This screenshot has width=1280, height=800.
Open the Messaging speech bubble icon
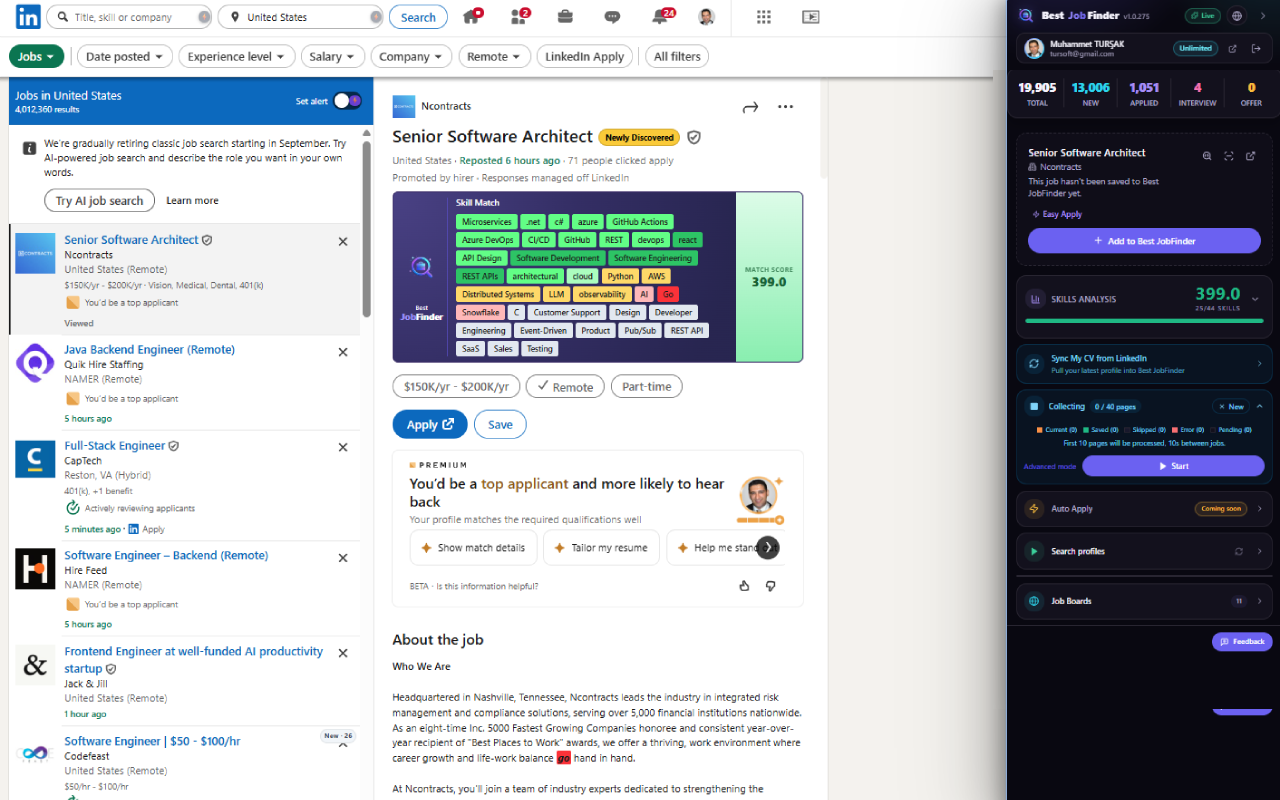pos(612,17)
